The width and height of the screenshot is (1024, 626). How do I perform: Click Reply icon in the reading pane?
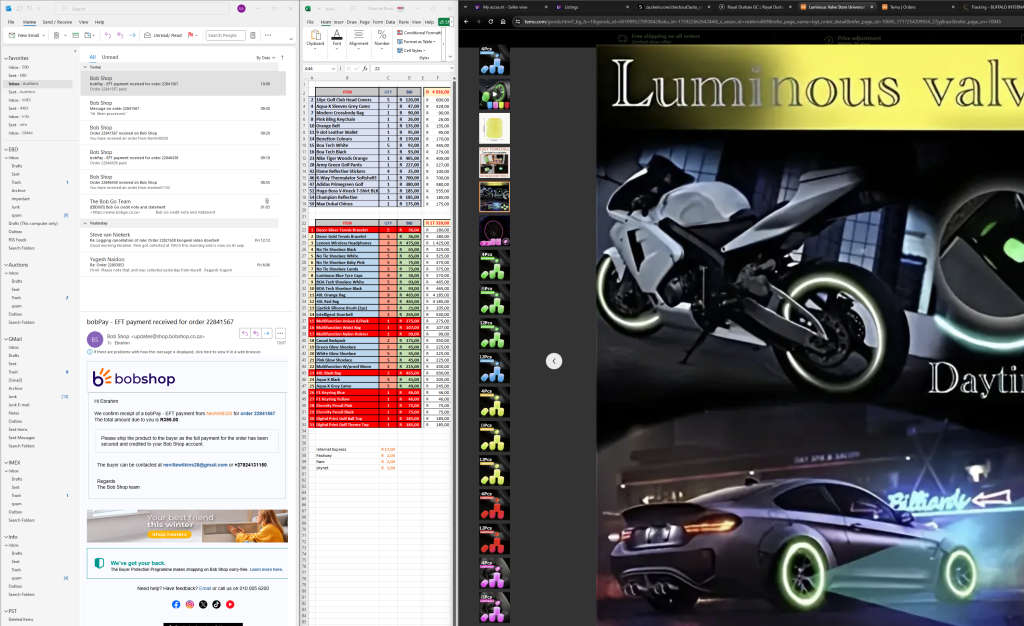[x=246, y=332]
